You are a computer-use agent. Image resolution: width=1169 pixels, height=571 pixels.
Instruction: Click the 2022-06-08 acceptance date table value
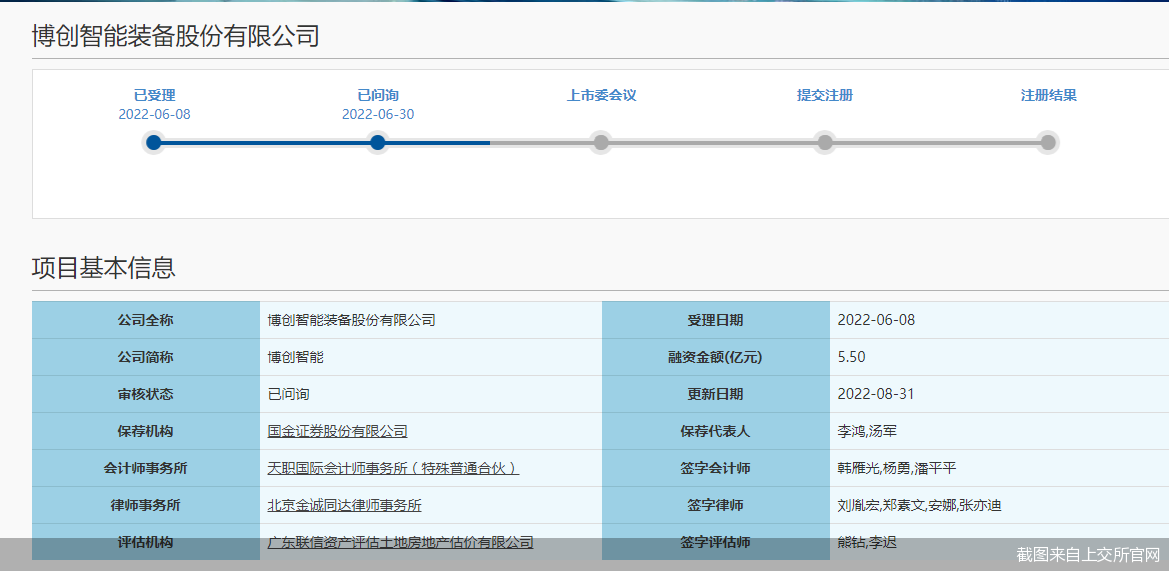tap(876, 321)
